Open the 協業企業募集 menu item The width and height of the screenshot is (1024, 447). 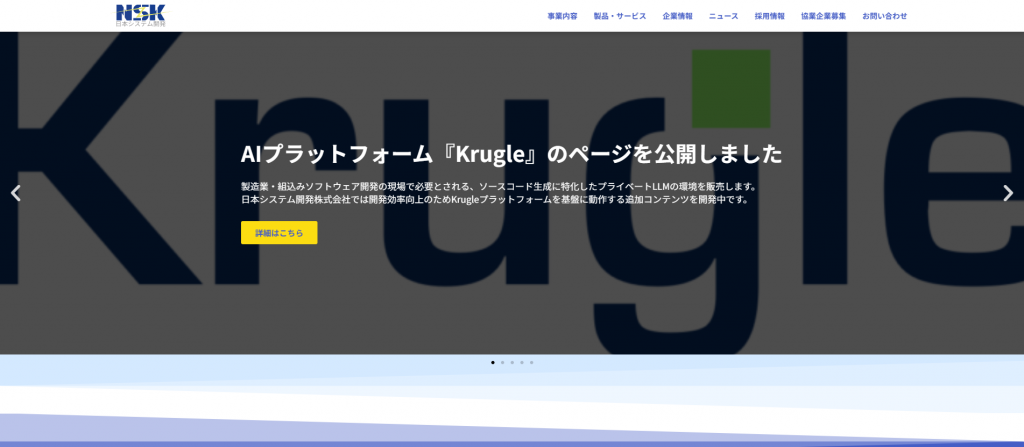click(x=824, y=16)
